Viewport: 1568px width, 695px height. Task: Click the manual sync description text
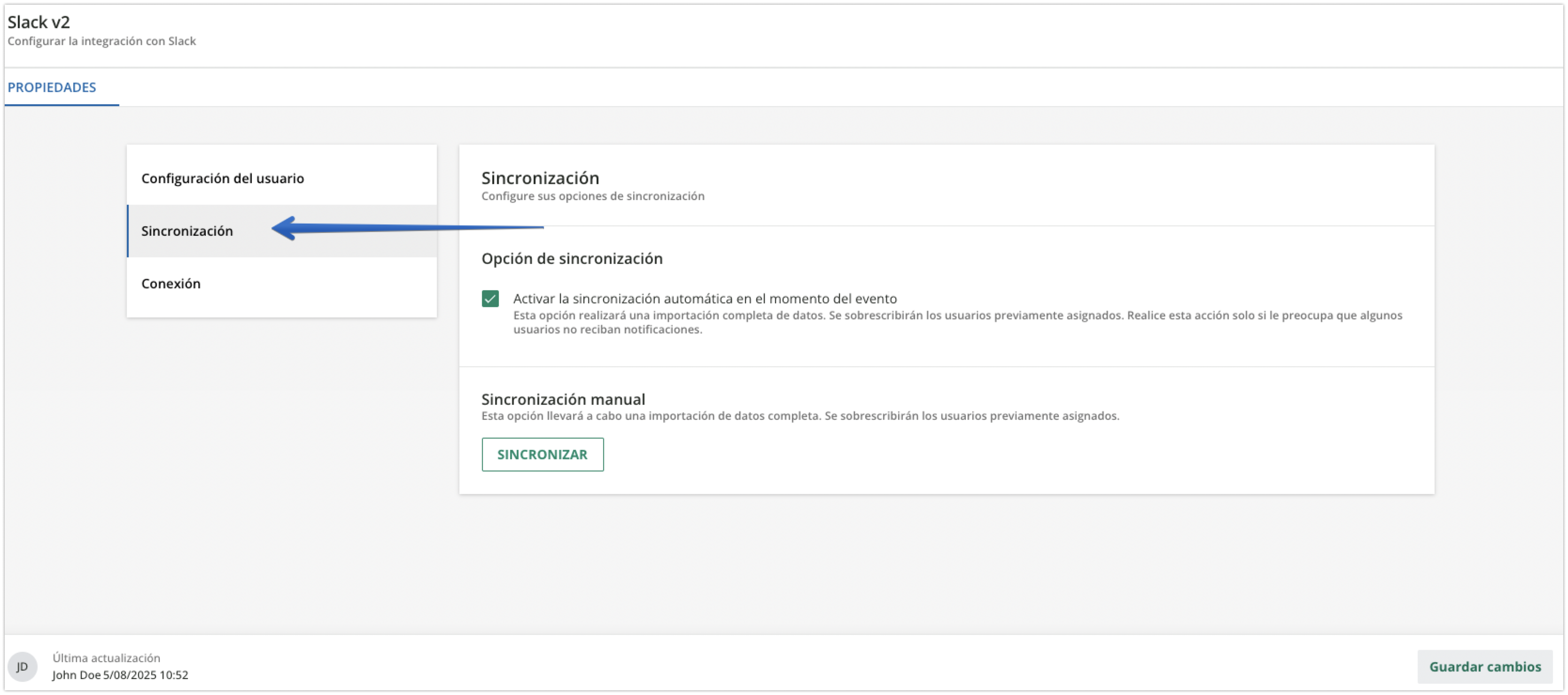point(800,416)
